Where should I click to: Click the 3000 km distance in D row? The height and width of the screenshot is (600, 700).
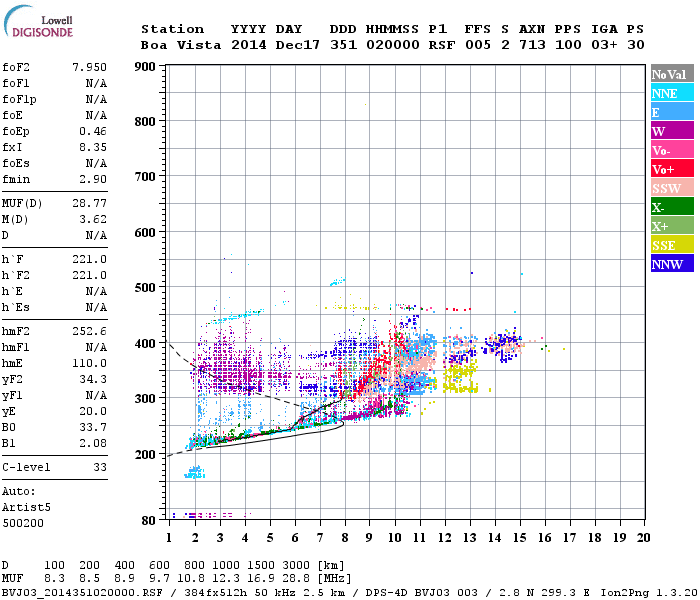[296, 565]
